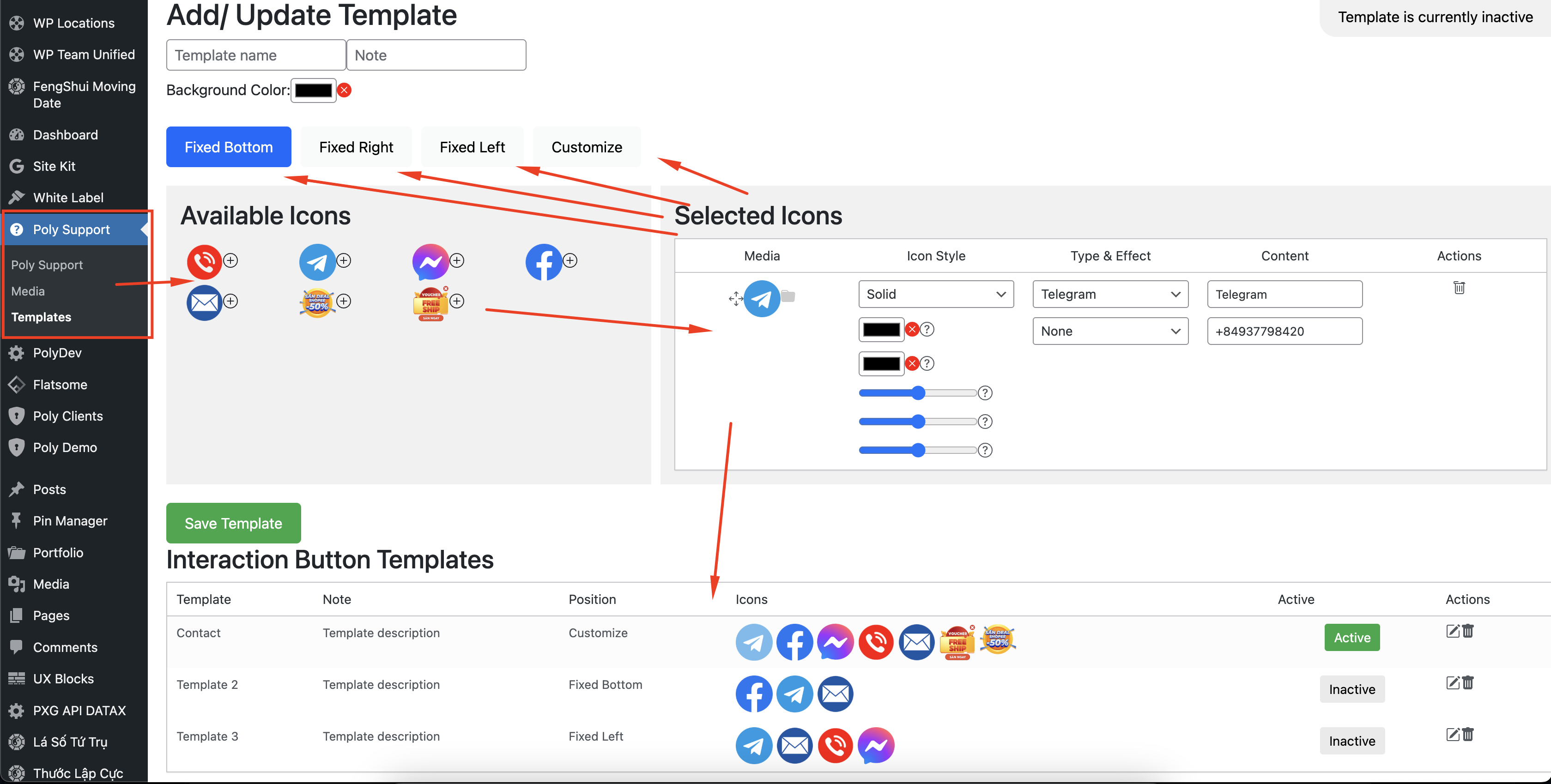Add the phone call icon to selected
This screenshot has width=1551, height=784.
tap(230, 260)
